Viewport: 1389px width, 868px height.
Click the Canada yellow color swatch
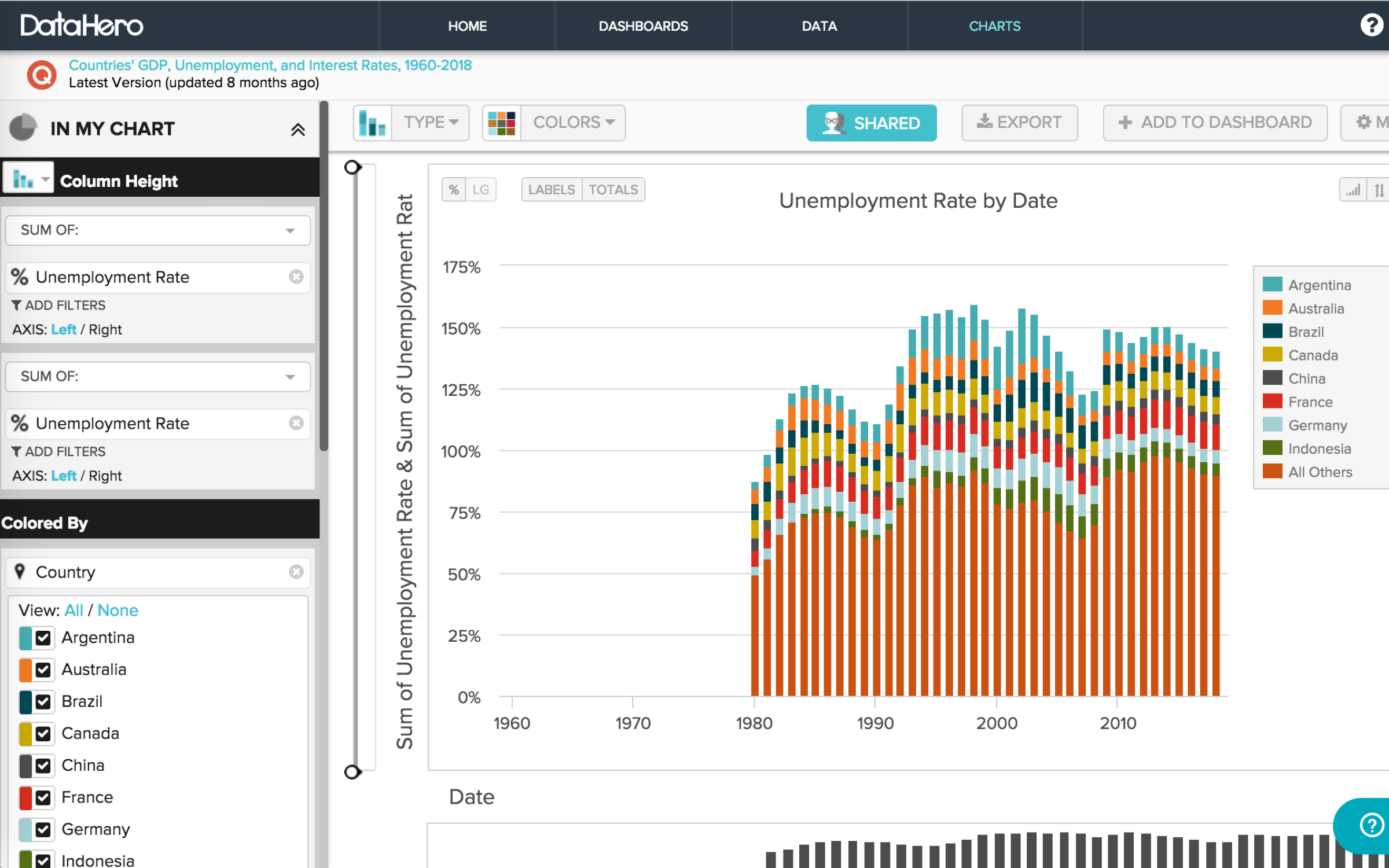tap(25, 734)
